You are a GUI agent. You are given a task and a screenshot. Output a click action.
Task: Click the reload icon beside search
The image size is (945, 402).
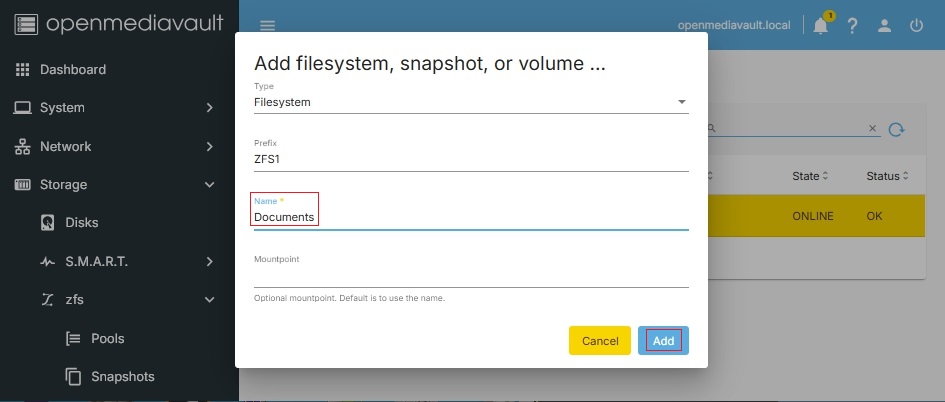tap(897, 129)
